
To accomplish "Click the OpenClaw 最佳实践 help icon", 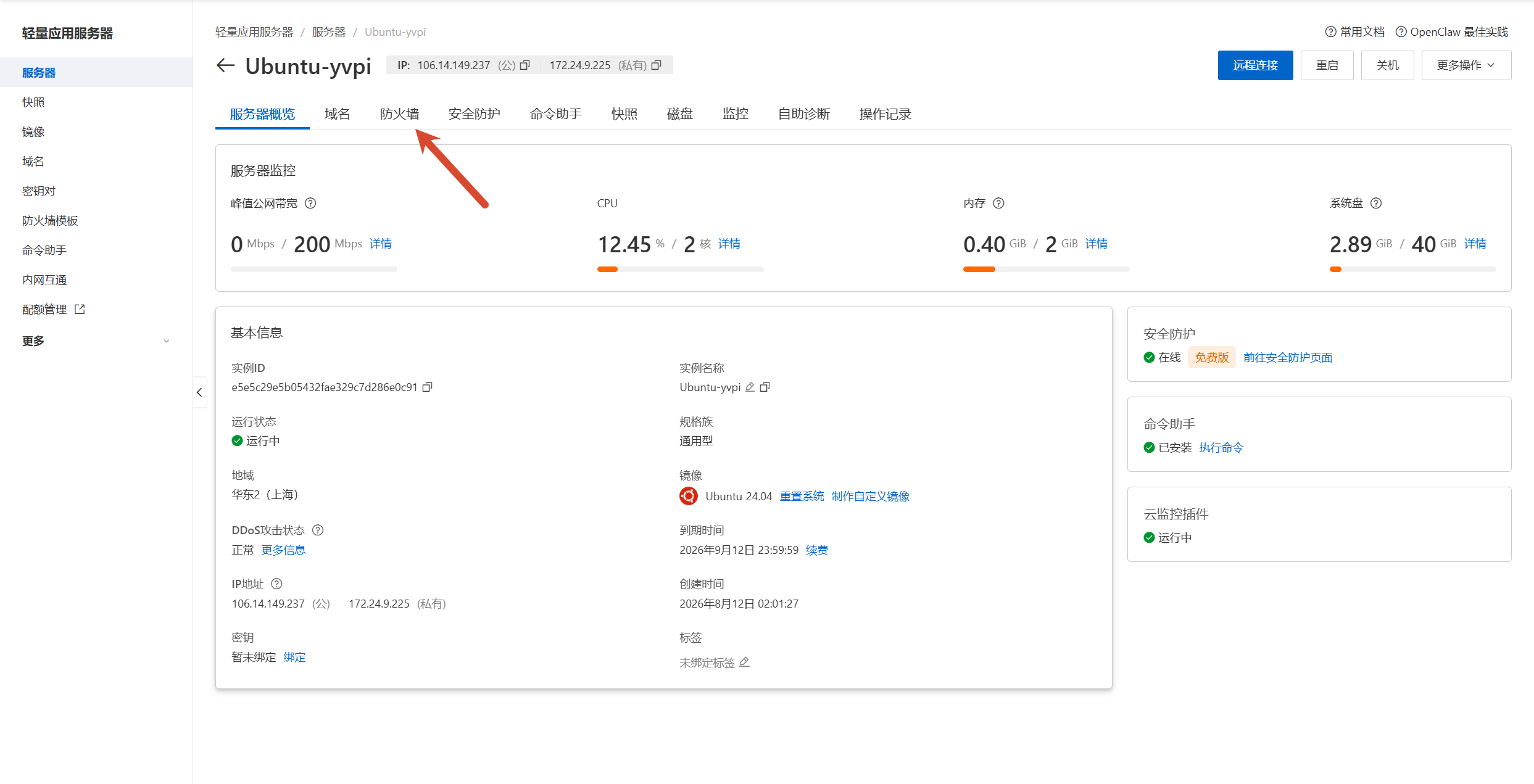I will tap(1401, 31).
